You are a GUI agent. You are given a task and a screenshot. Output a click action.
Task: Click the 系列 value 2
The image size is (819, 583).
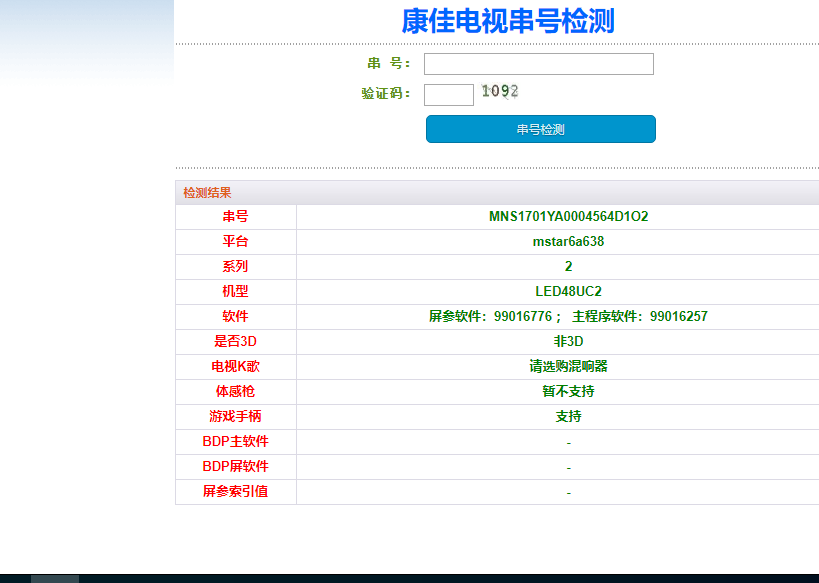(568, 266)
